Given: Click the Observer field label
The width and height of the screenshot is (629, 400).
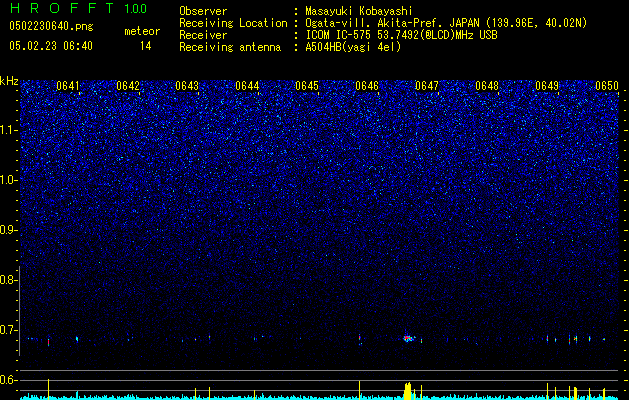Looking at the screenshot, I should click(x=203, y=11).
